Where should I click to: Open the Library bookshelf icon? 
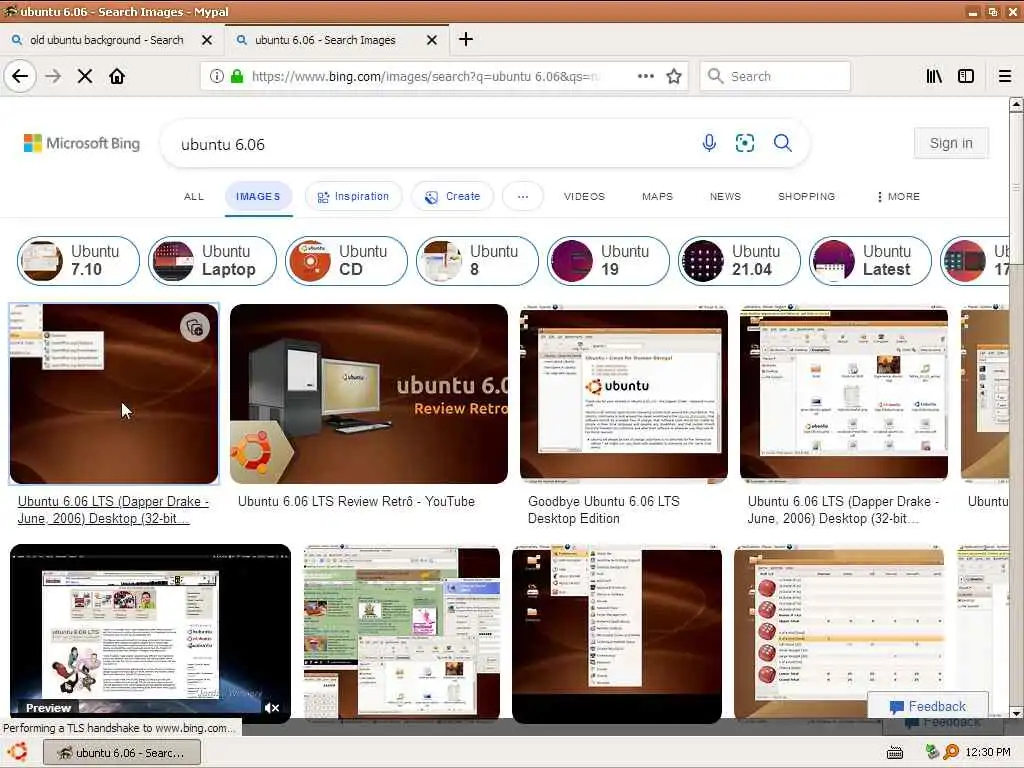point(934,76)
